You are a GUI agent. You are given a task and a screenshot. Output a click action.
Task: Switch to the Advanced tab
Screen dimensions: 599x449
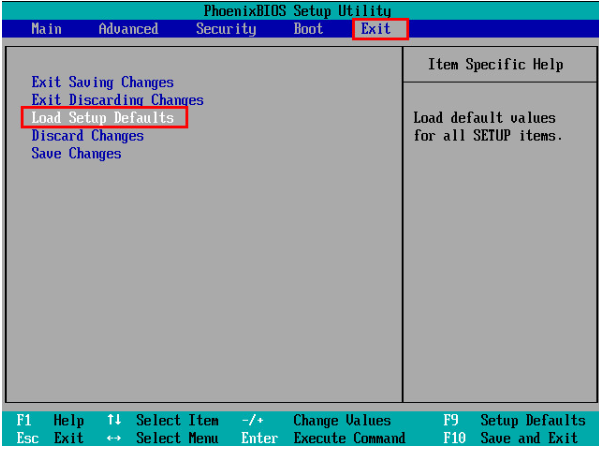128,29
